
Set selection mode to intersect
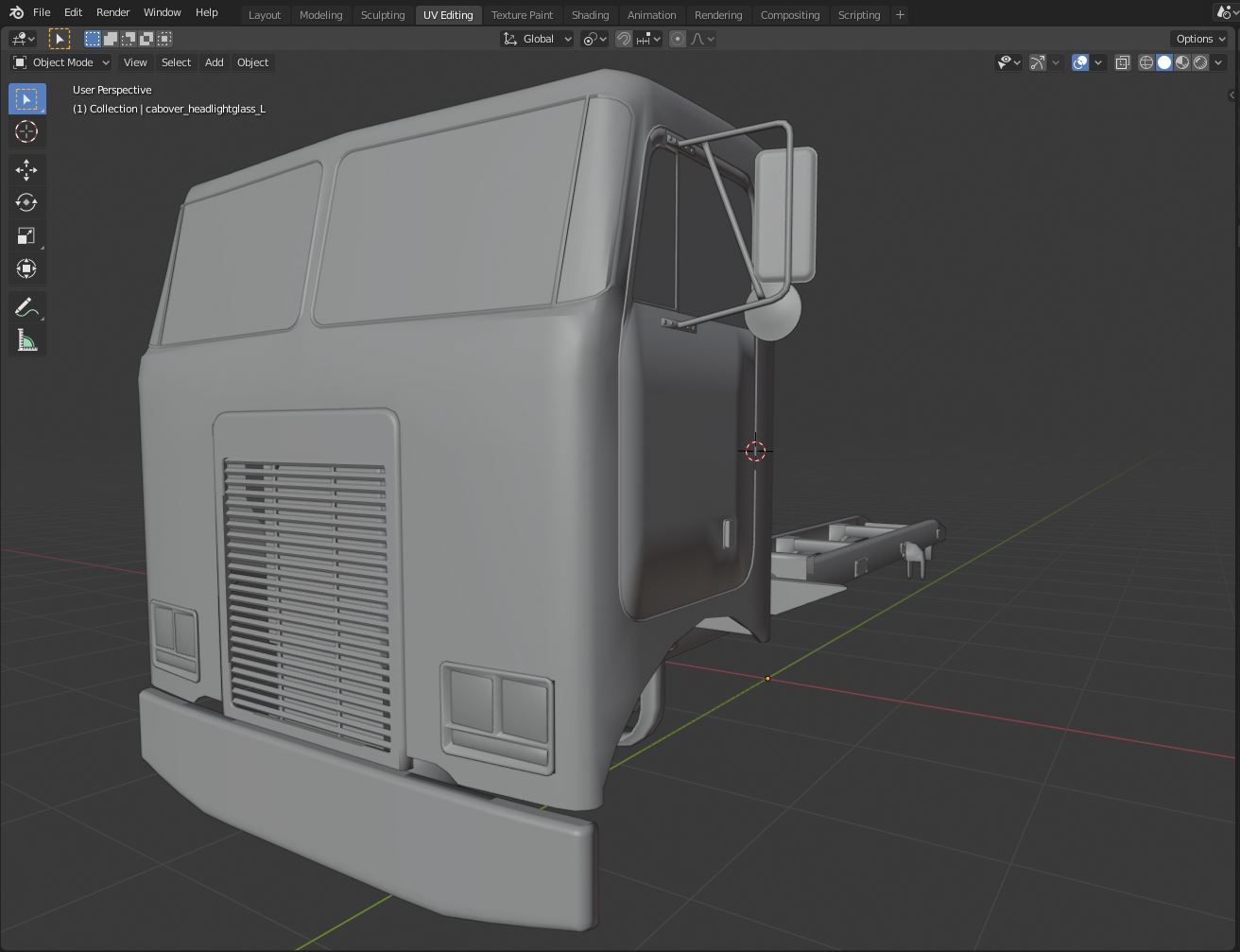click(x=164, y=39)
